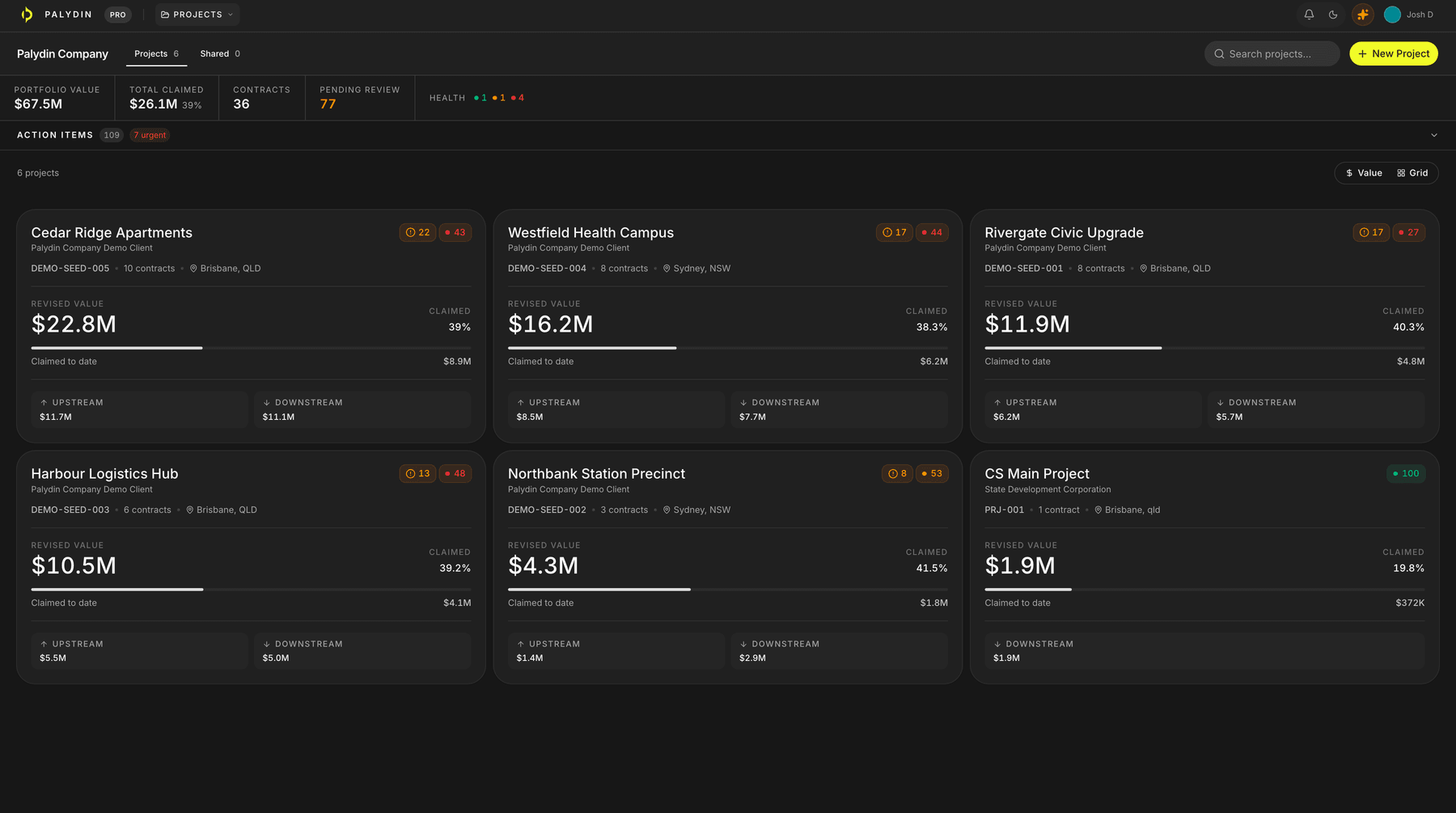Click the 7 urgent badge
This screenshot has width=1456, height=813.
pos(150,135)
